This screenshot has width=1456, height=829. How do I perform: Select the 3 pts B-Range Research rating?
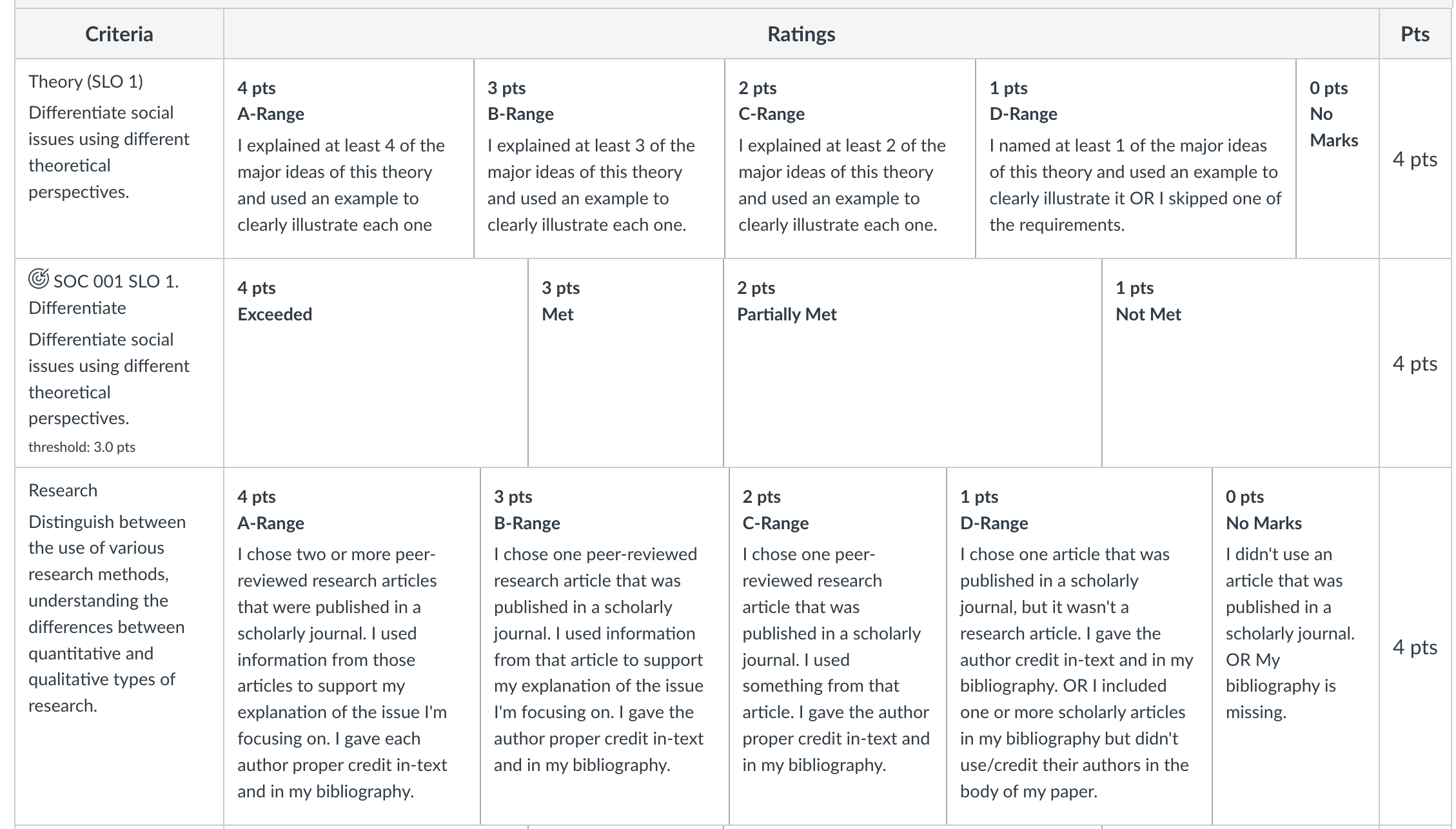coord(605,646)
